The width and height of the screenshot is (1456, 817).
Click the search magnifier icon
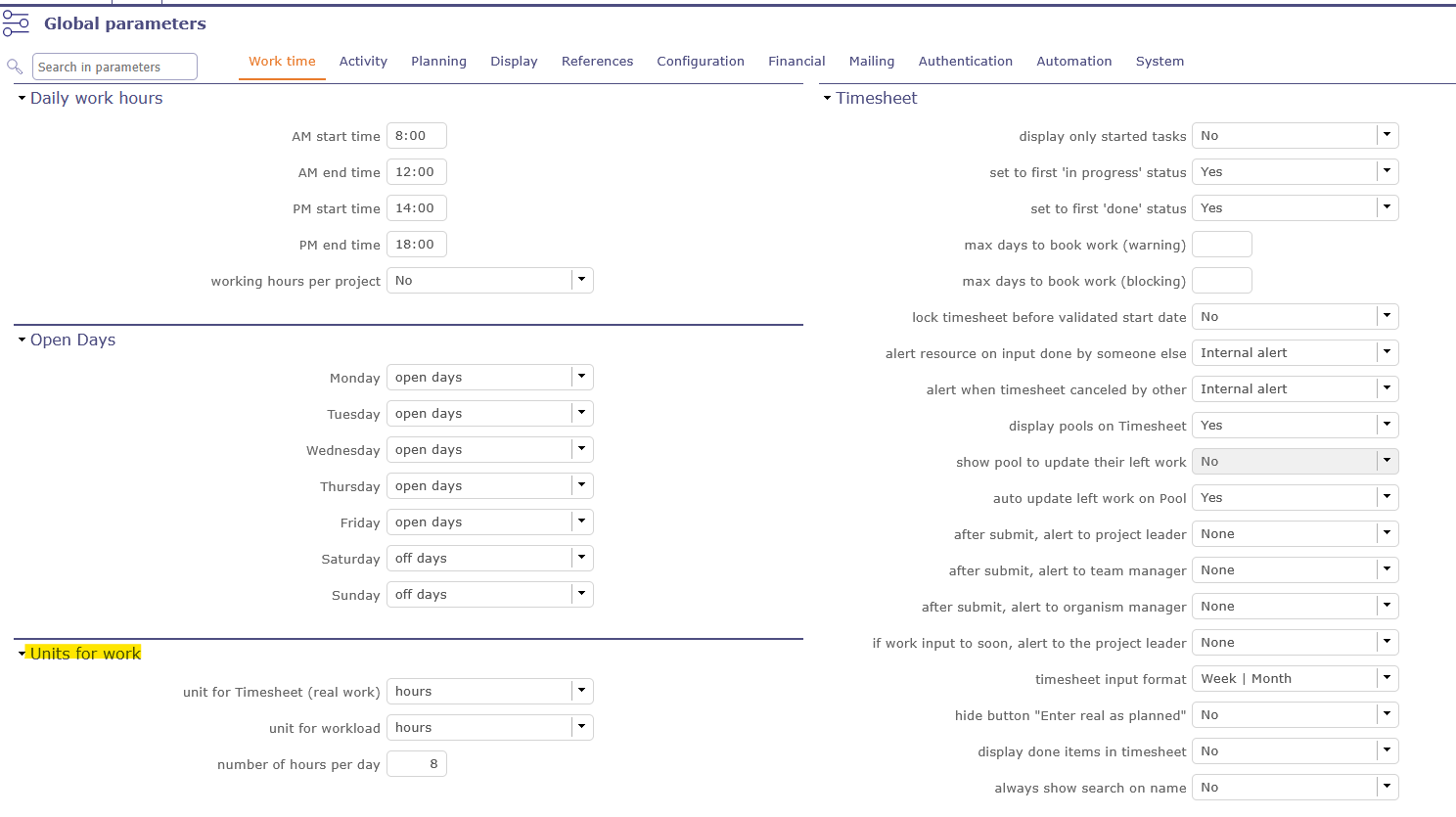point(15,67)
